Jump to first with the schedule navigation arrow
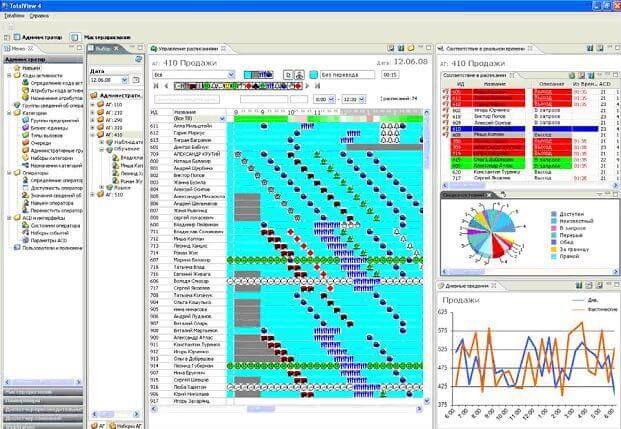The image size is (621, 429). [x=156, y=86]
